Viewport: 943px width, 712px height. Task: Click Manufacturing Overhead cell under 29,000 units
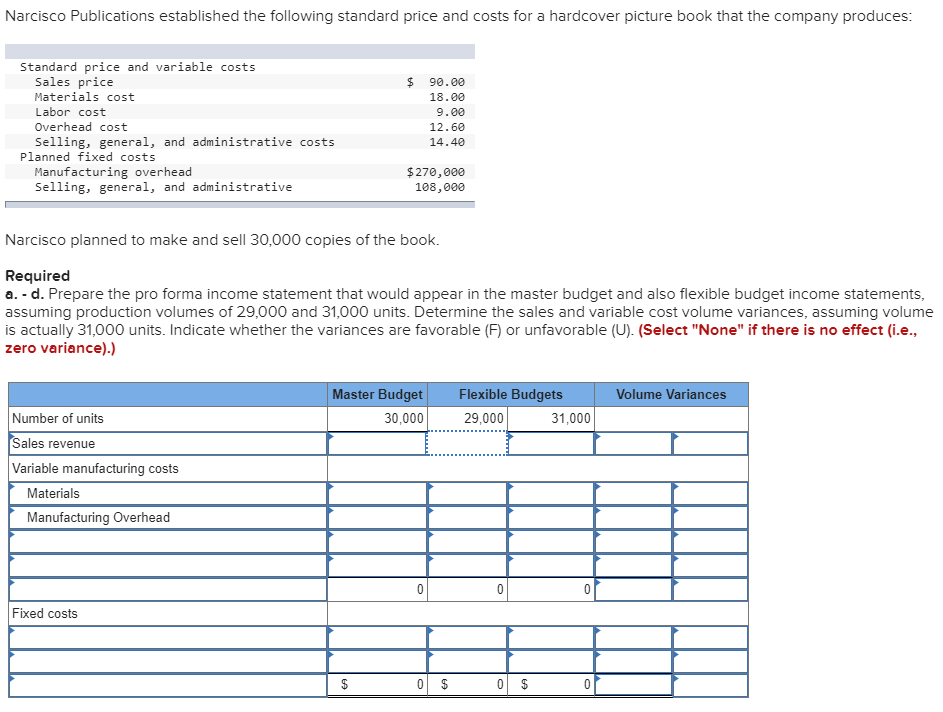click(467, 517)
